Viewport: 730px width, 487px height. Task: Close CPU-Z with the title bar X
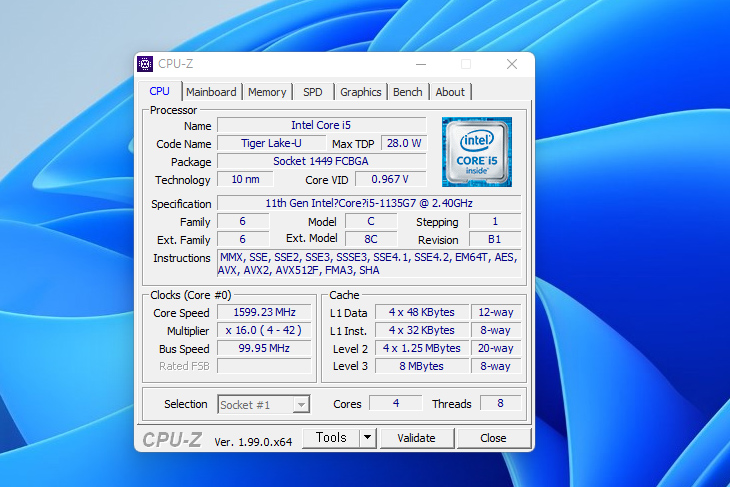(512, 64)
